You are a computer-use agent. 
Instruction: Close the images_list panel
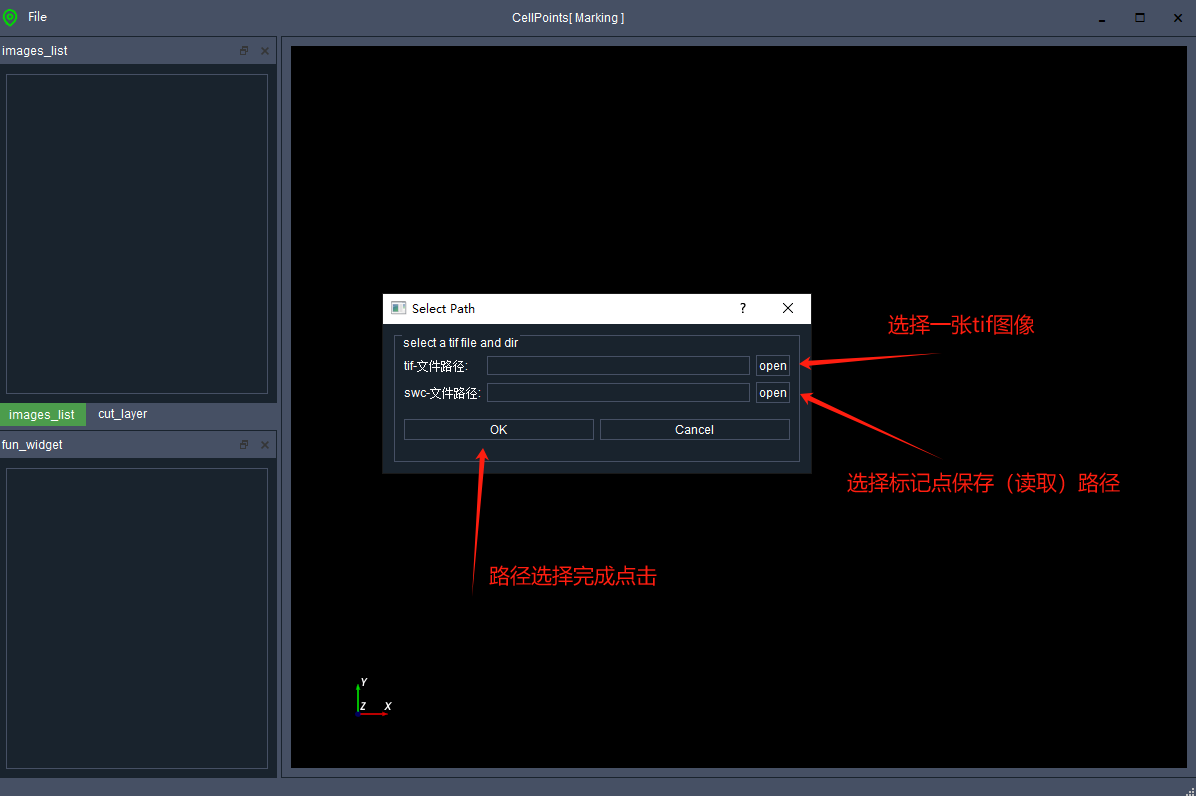tap(265, 51)
